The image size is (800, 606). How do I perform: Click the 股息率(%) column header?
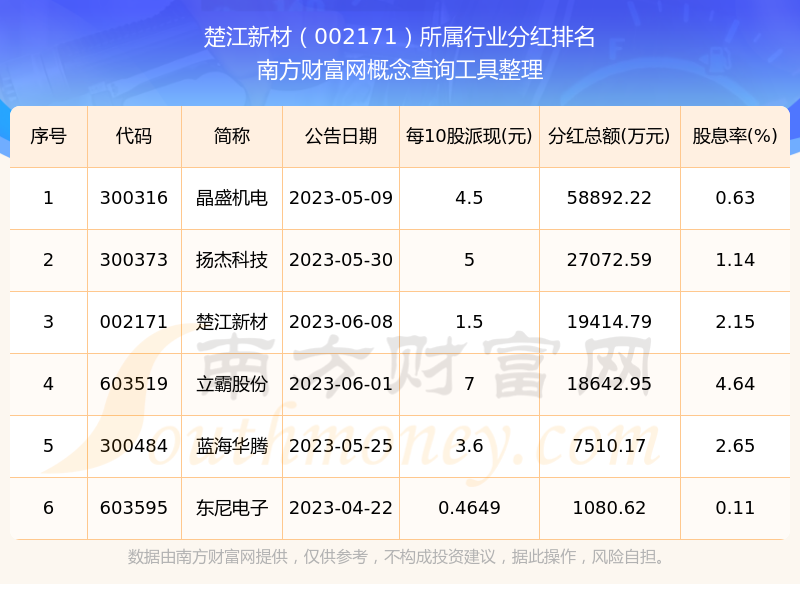735,136
